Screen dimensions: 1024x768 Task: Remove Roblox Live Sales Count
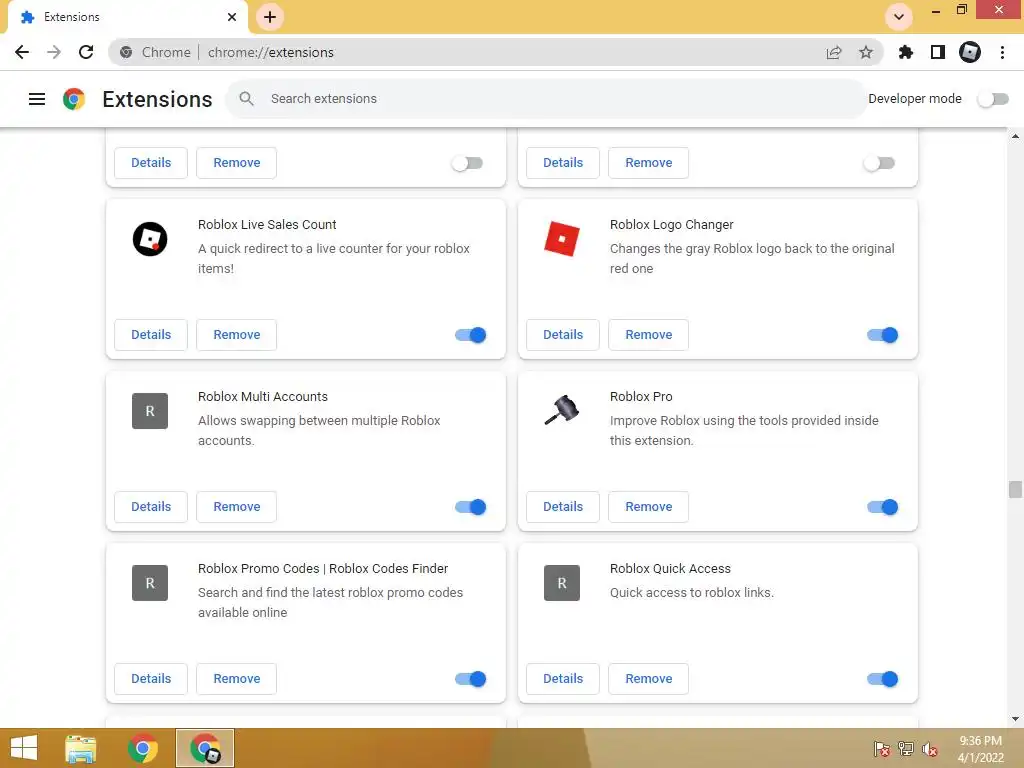pos(236,335)
